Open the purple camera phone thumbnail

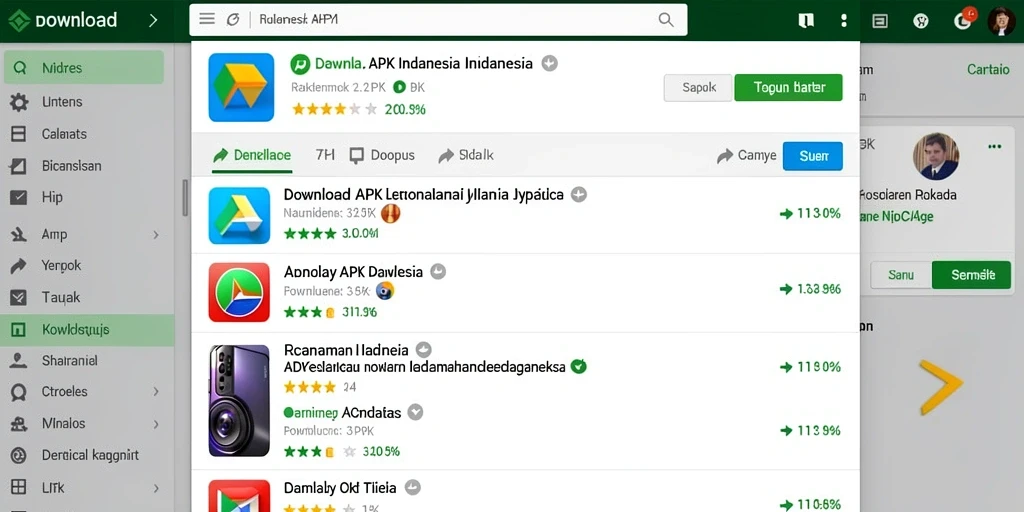click(x=239, y=400)
